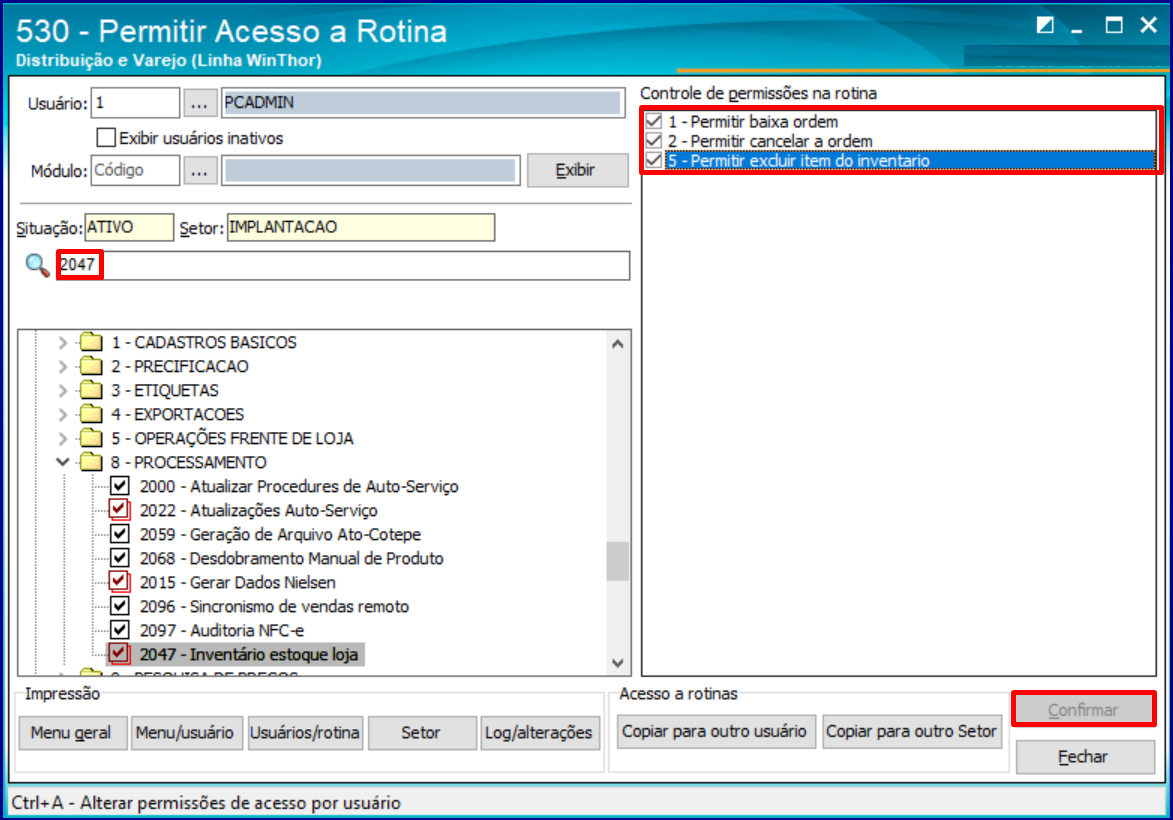Click the Confirmar button
1173x820 pixels.
click(x=1082, y=709)
